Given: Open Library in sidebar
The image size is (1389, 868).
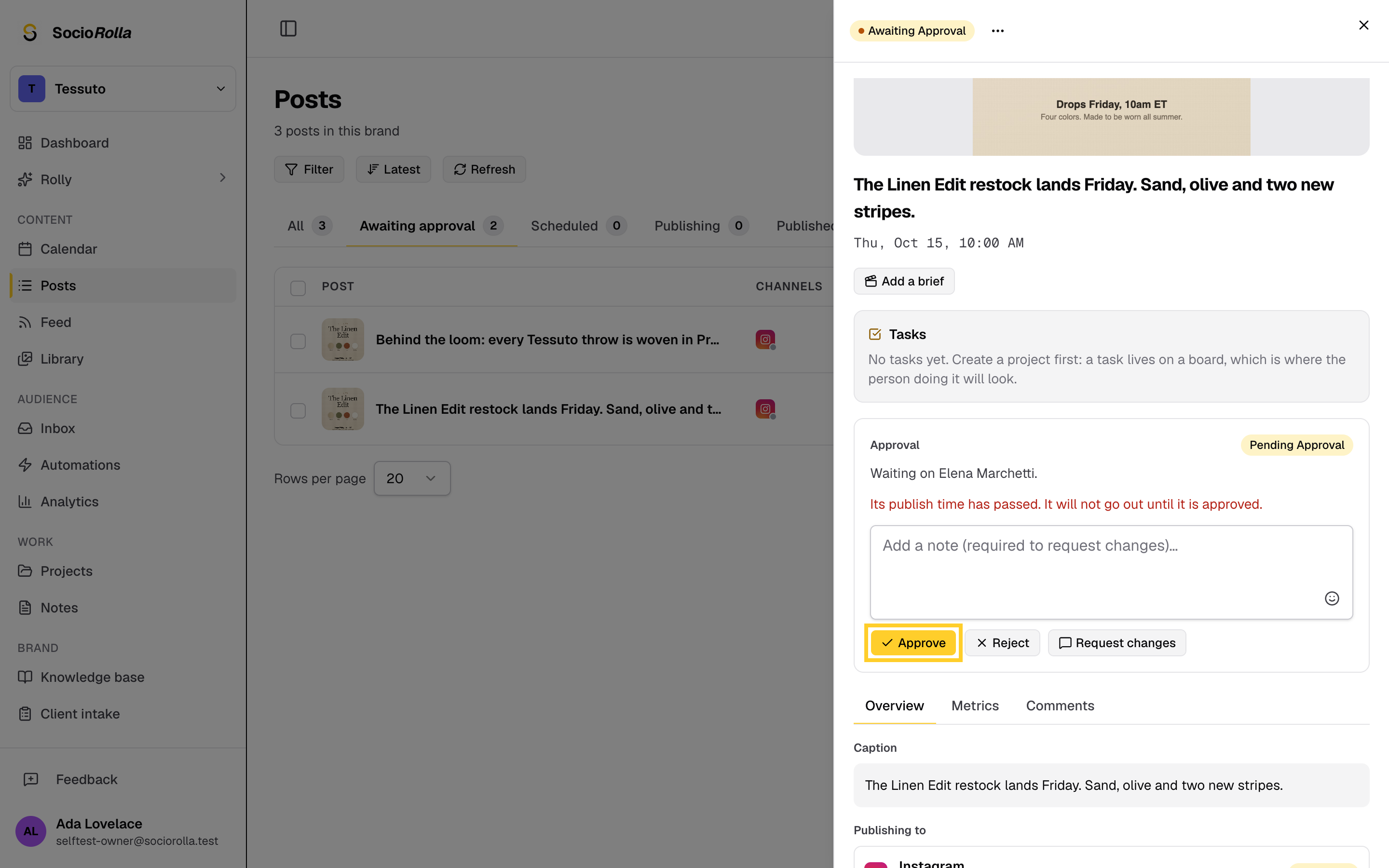Looking at the screenshot, I should tap(123, 359).
